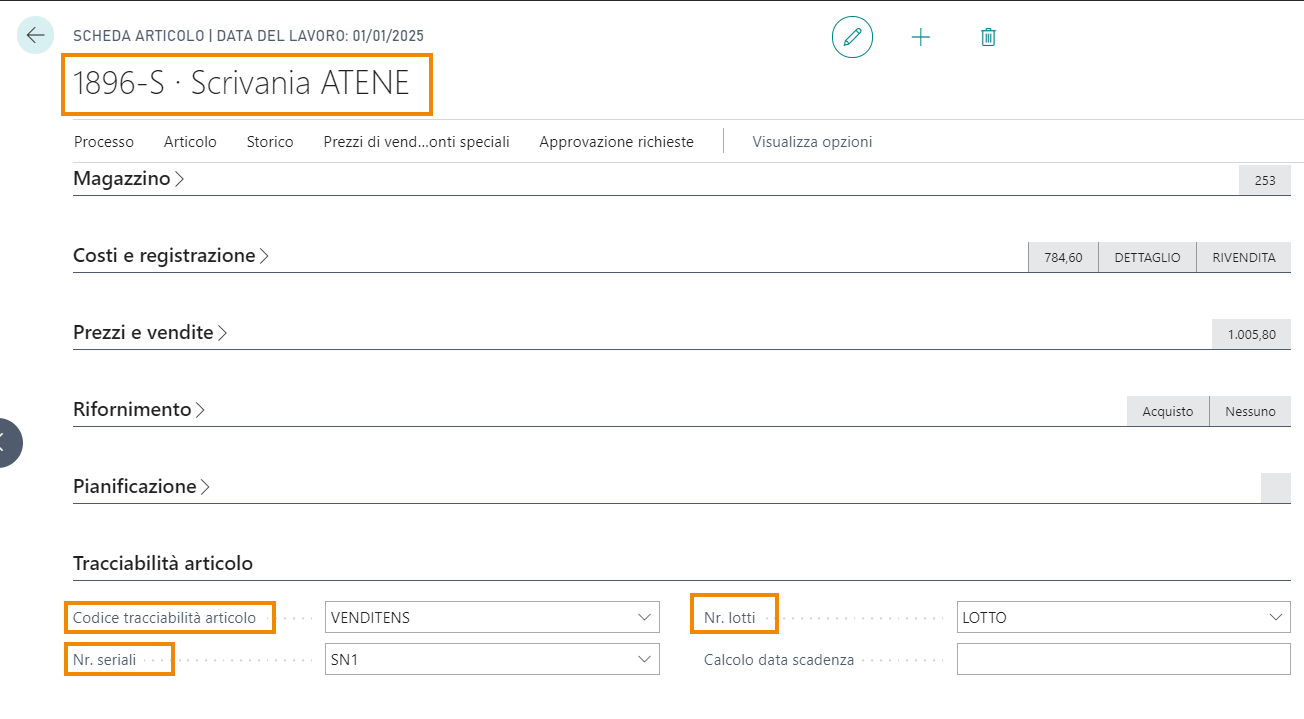Expand the Prezzi e vendite section

151,333
